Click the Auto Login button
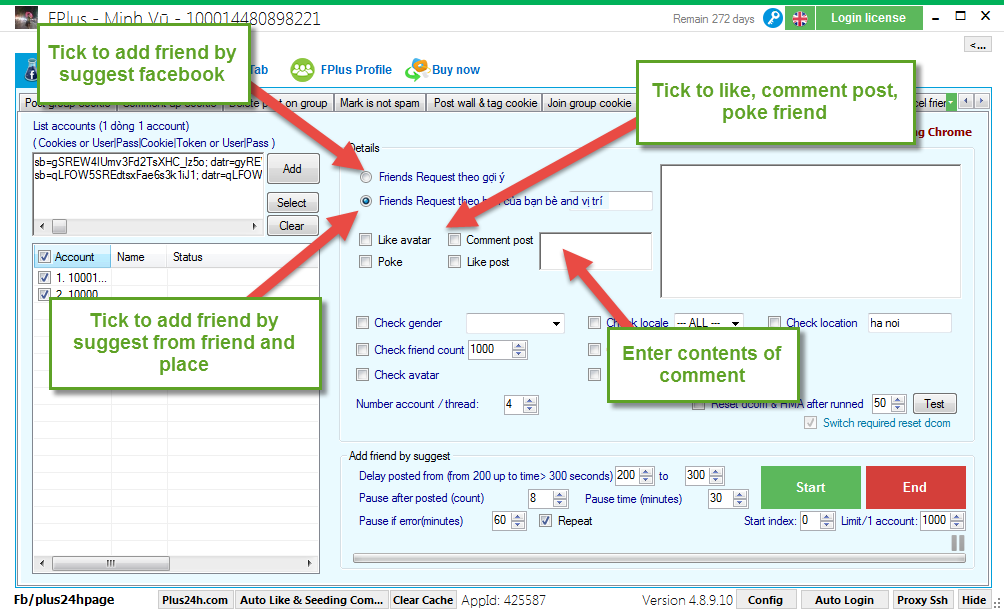 pos(844,600)
